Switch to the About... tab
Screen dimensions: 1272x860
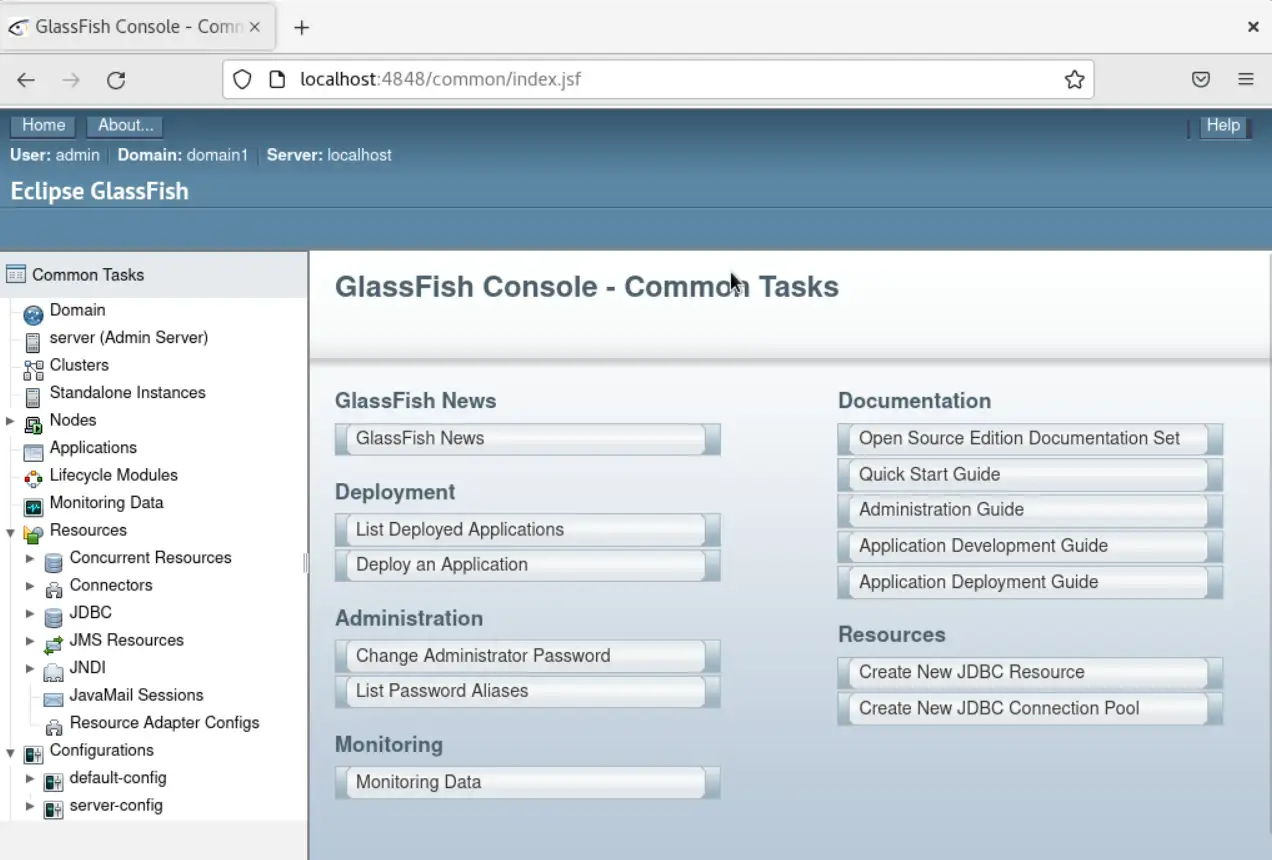coord(124,125)
